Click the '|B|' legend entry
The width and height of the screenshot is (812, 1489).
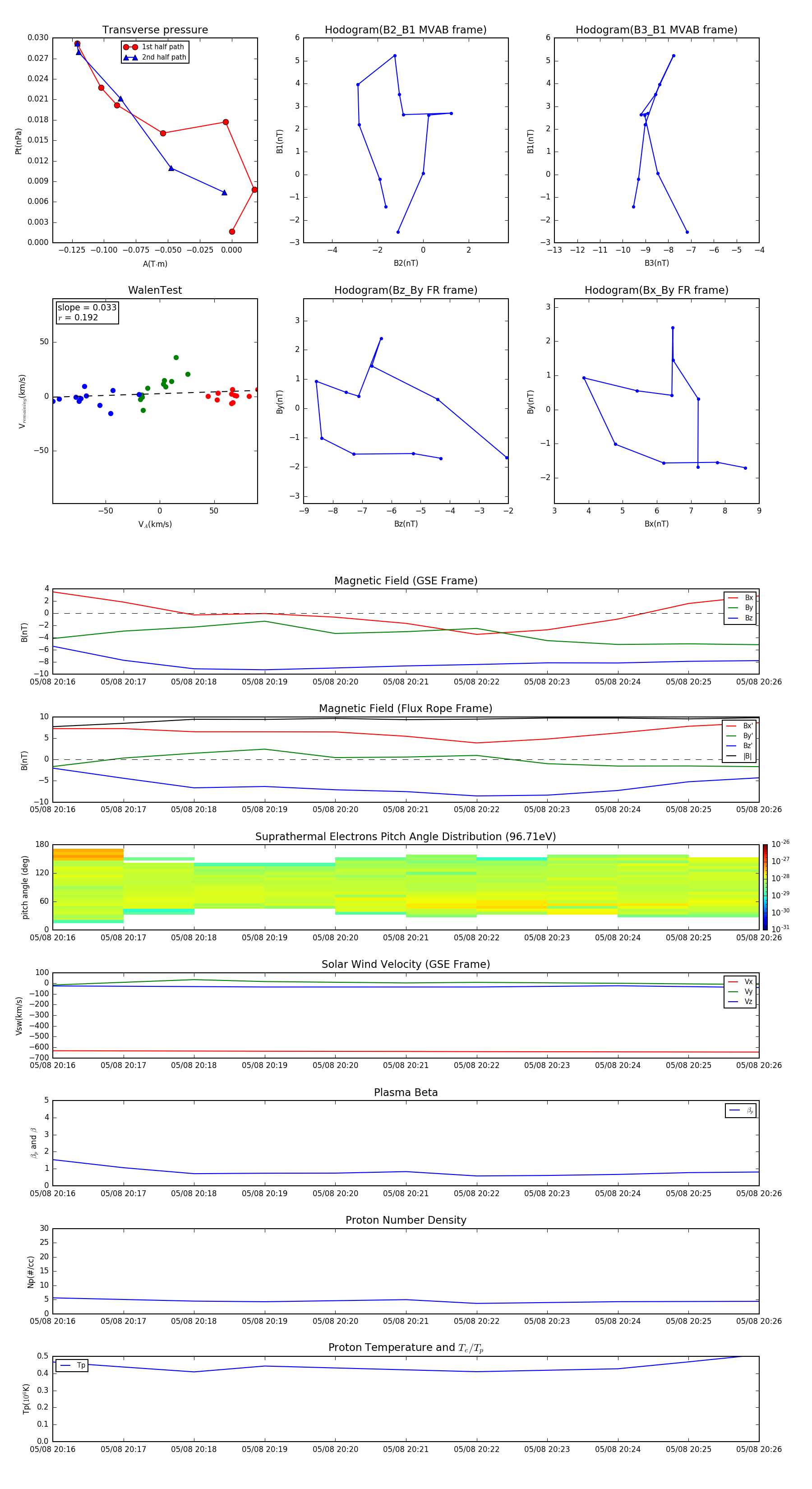[x=740, y=756]
